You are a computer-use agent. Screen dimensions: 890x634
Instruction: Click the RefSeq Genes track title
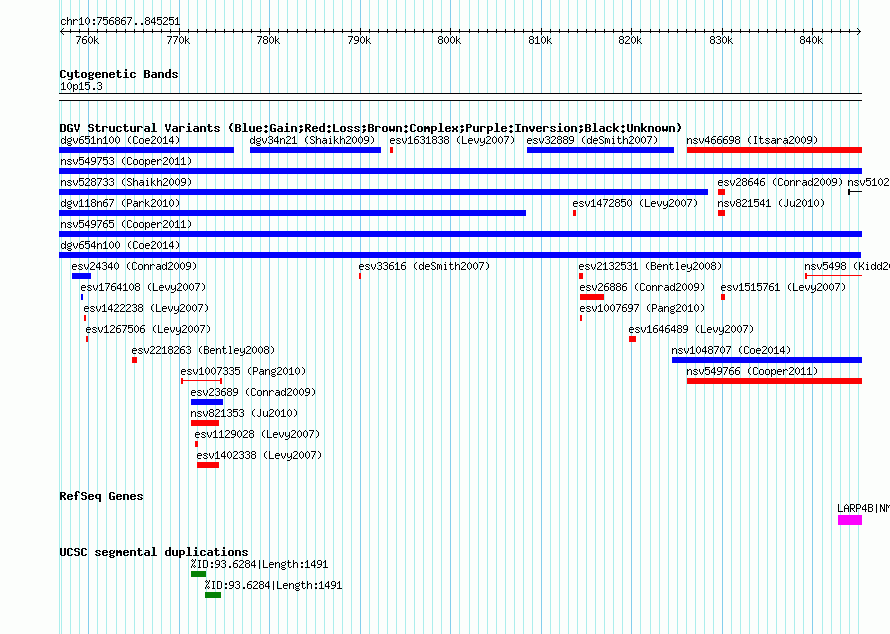(x=101, y=496)
